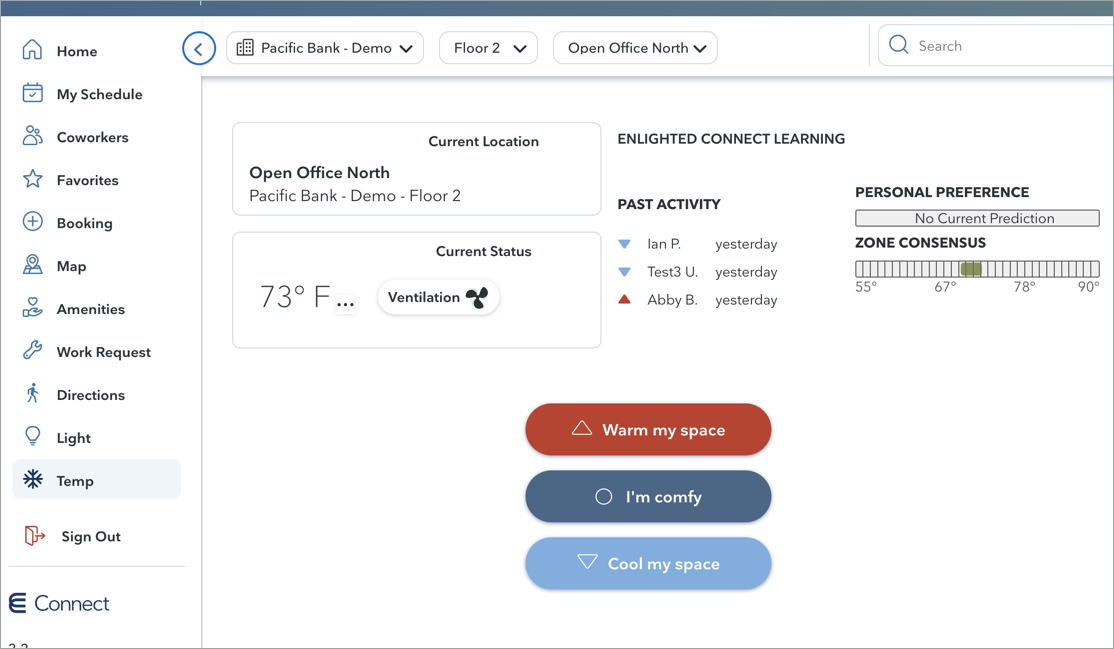Image resolution: width=1114 pixels, height=649 pixels.
Task: Choose the I'm comfy button
Action: [648, 496]
